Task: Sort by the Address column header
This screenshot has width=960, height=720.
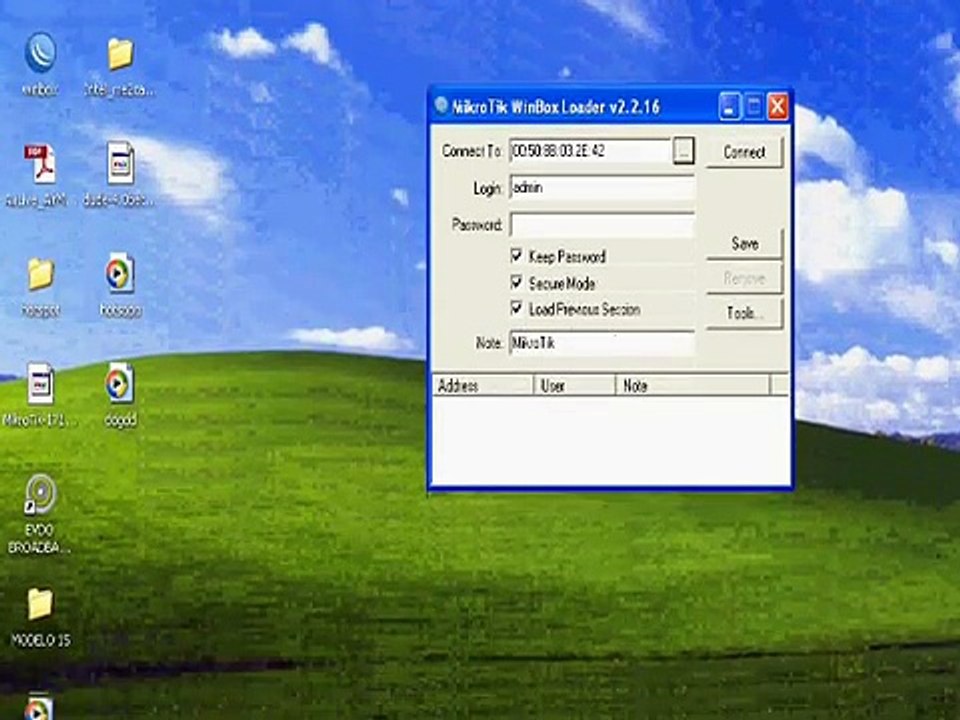Action: point(482,386)
